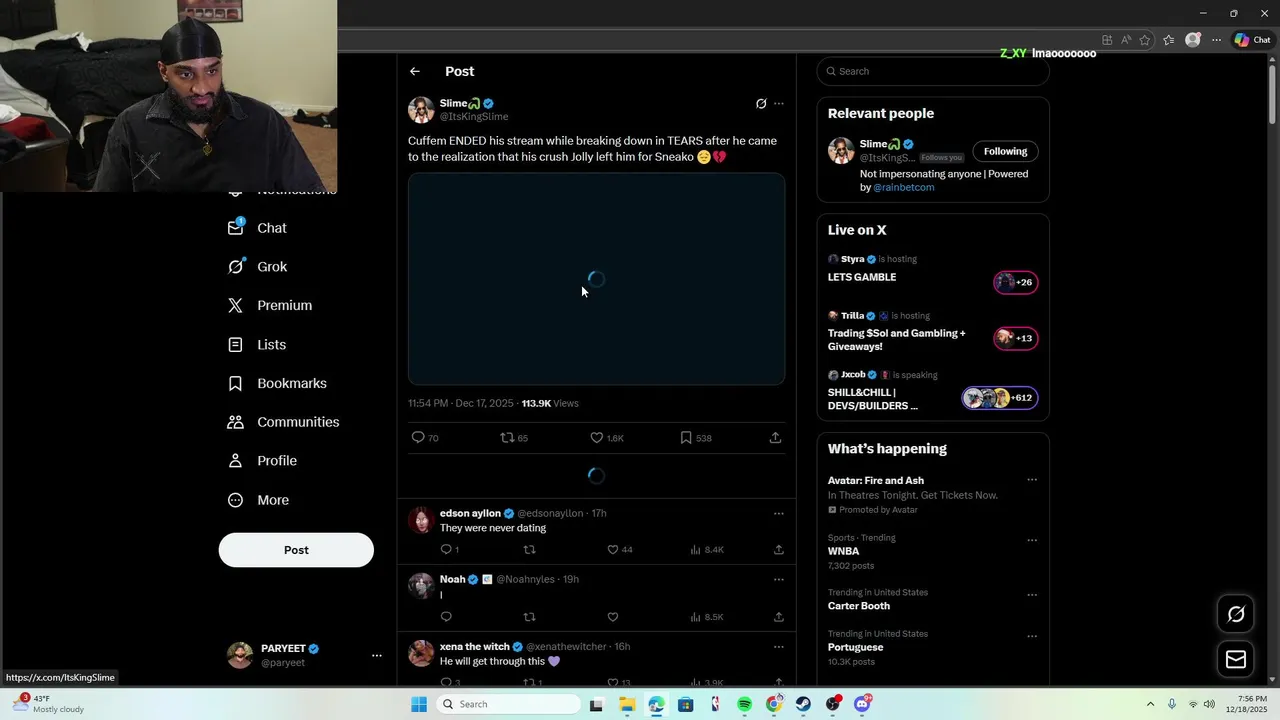
Task: View analytics on Noah's comment 8.5K
Action: click(x=707, y=617)
